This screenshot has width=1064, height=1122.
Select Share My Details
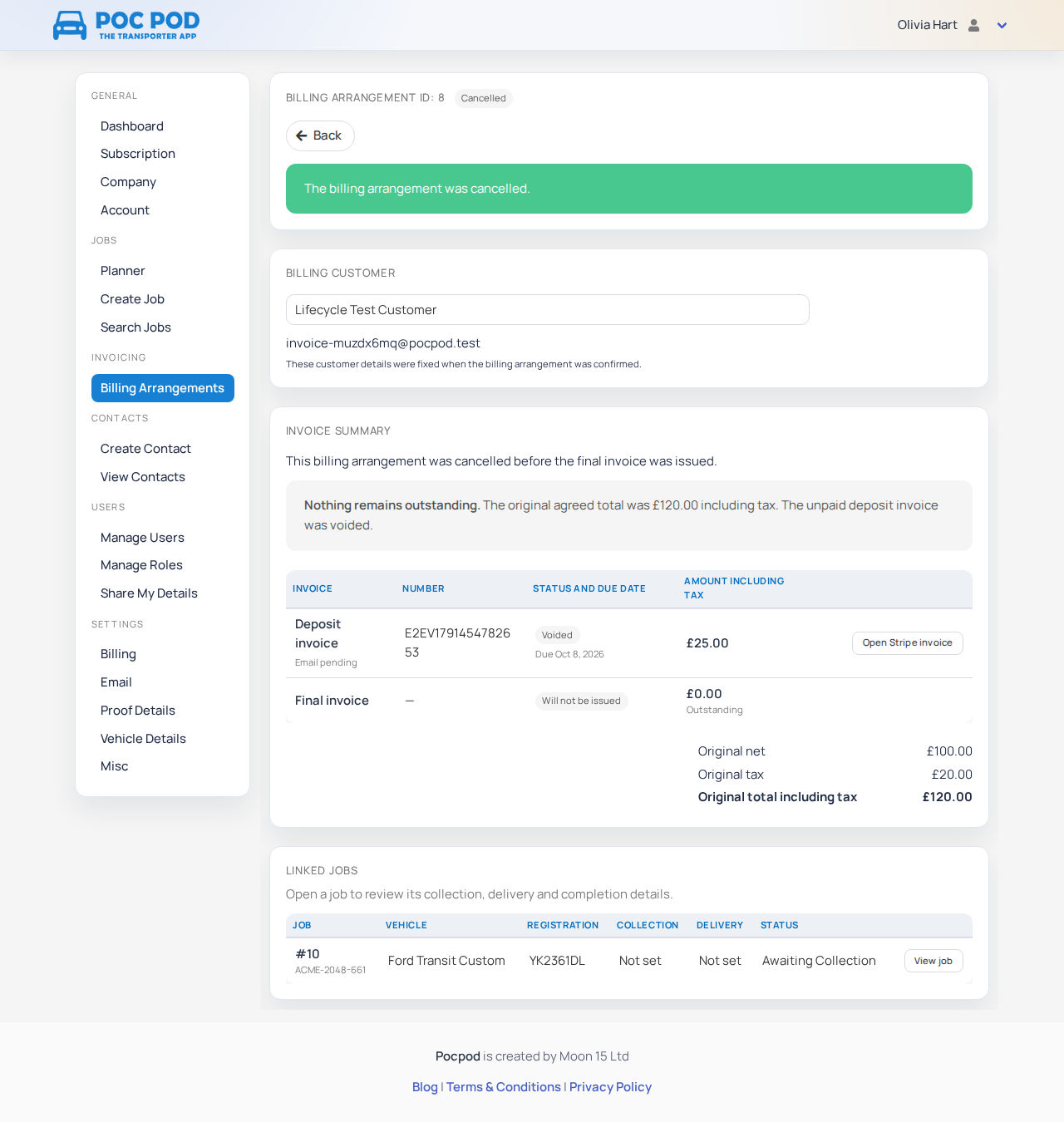(x=149, y=593)
